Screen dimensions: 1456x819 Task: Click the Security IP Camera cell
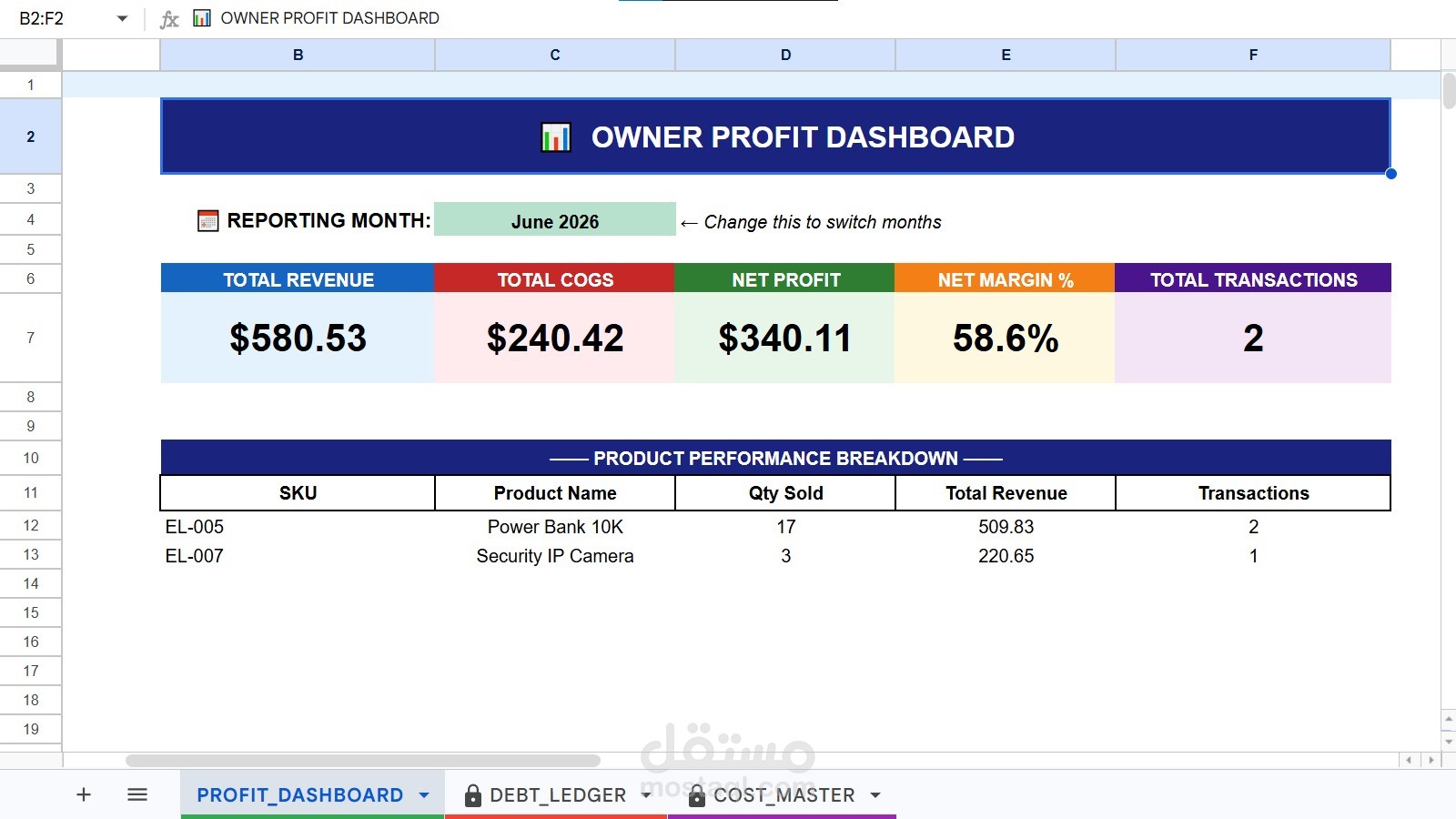(x=555, y=555)
